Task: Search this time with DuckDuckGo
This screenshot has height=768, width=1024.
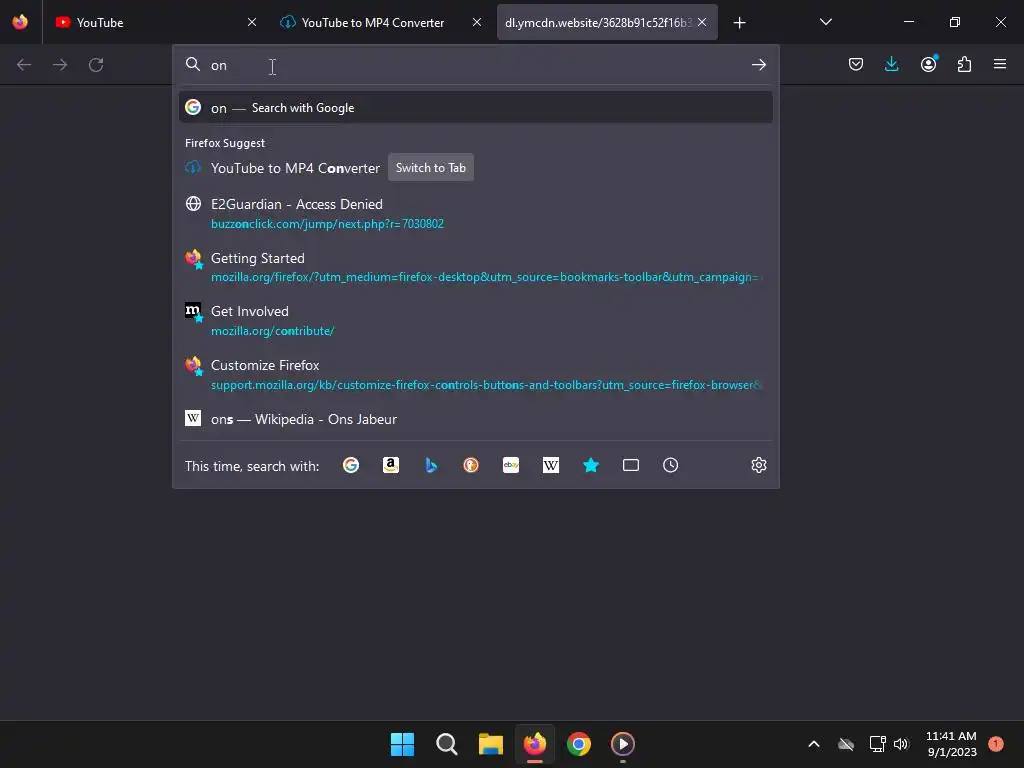Action: click(471, 465)
